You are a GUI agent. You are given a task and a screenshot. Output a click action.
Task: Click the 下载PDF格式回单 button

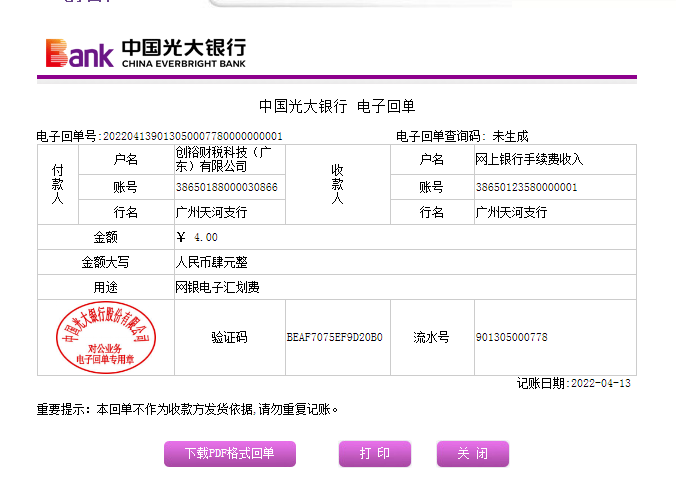[x=229, y=454]
